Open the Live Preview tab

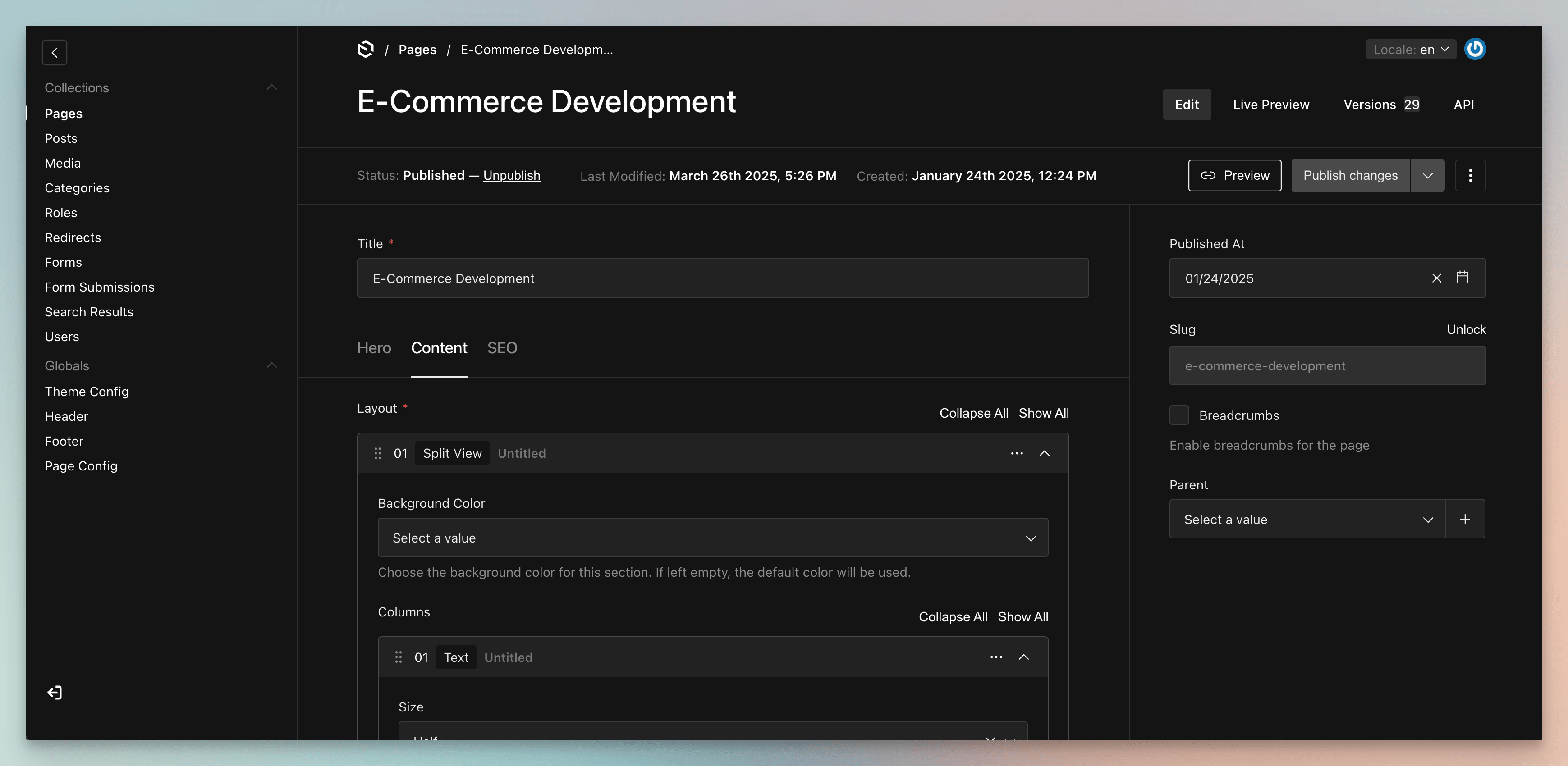pyautogui.click(x=1270, y=105)
